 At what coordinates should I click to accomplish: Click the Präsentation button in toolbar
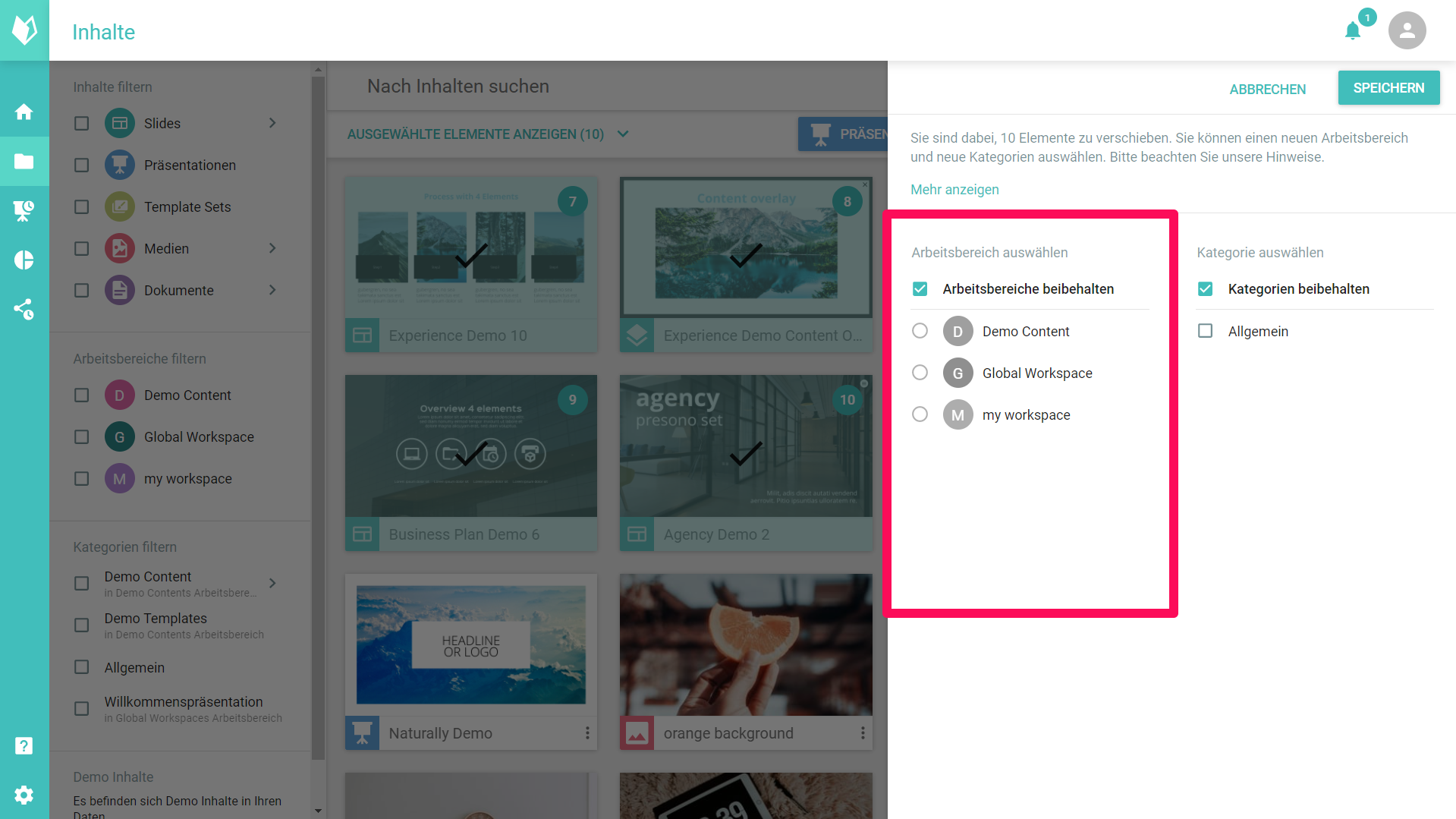click(x=843, y=134)
